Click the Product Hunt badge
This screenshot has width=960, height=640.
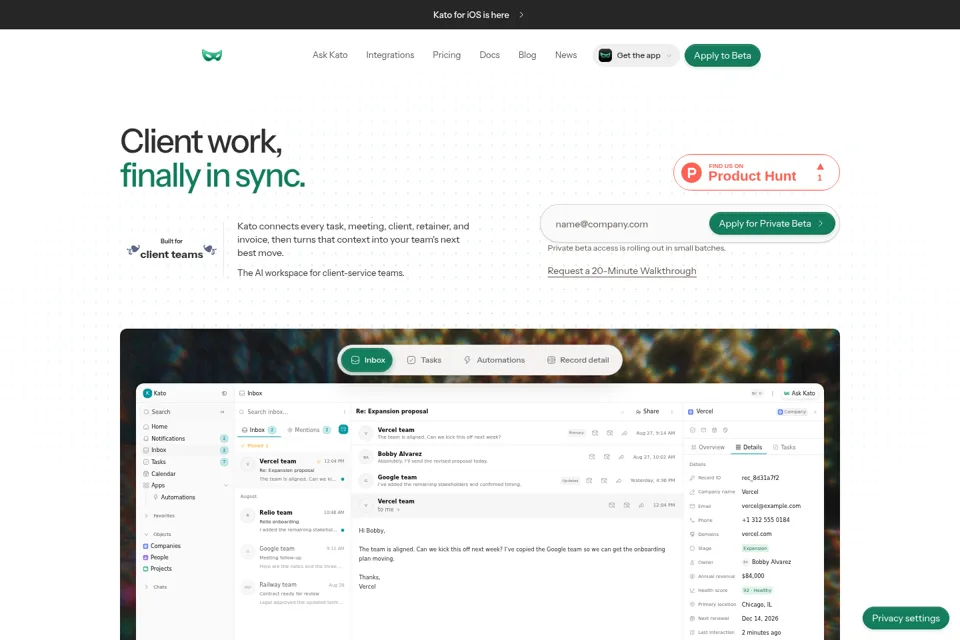click(756, 173)
